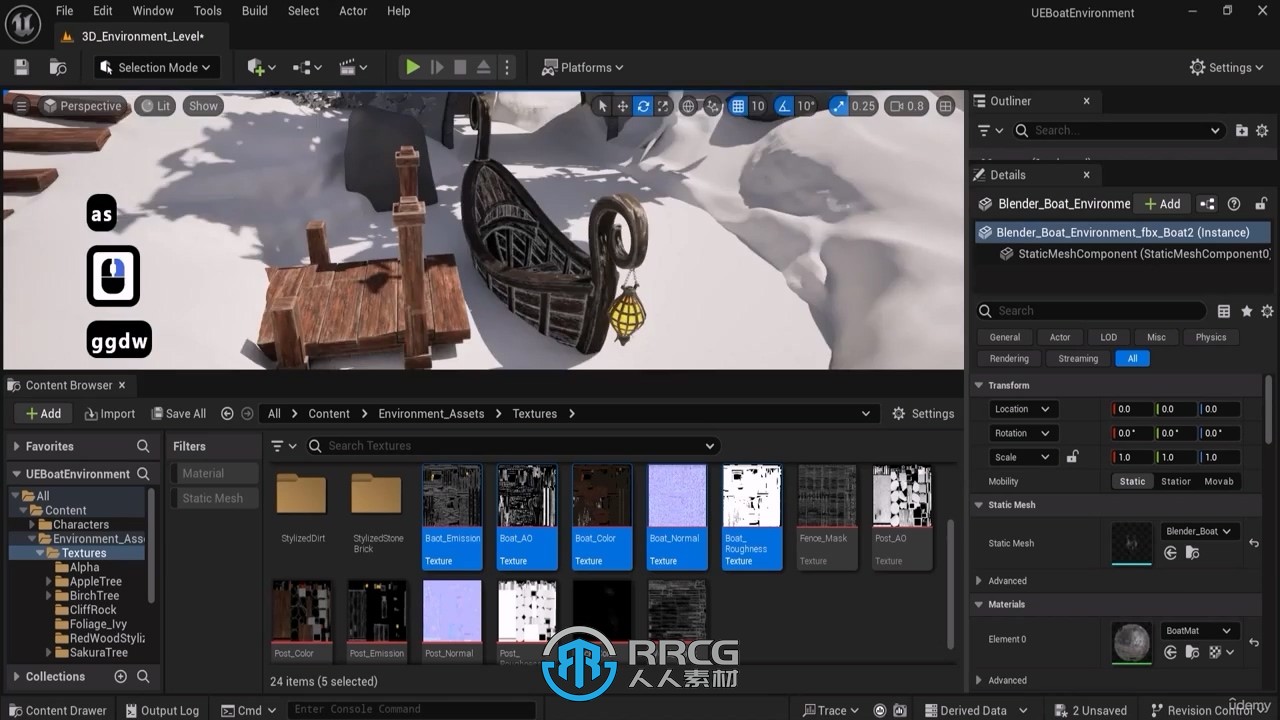This screenshot has height=720, width=1280.
Task: Open the BoatMat material dropdown
Action: (x=1199, y=631)
